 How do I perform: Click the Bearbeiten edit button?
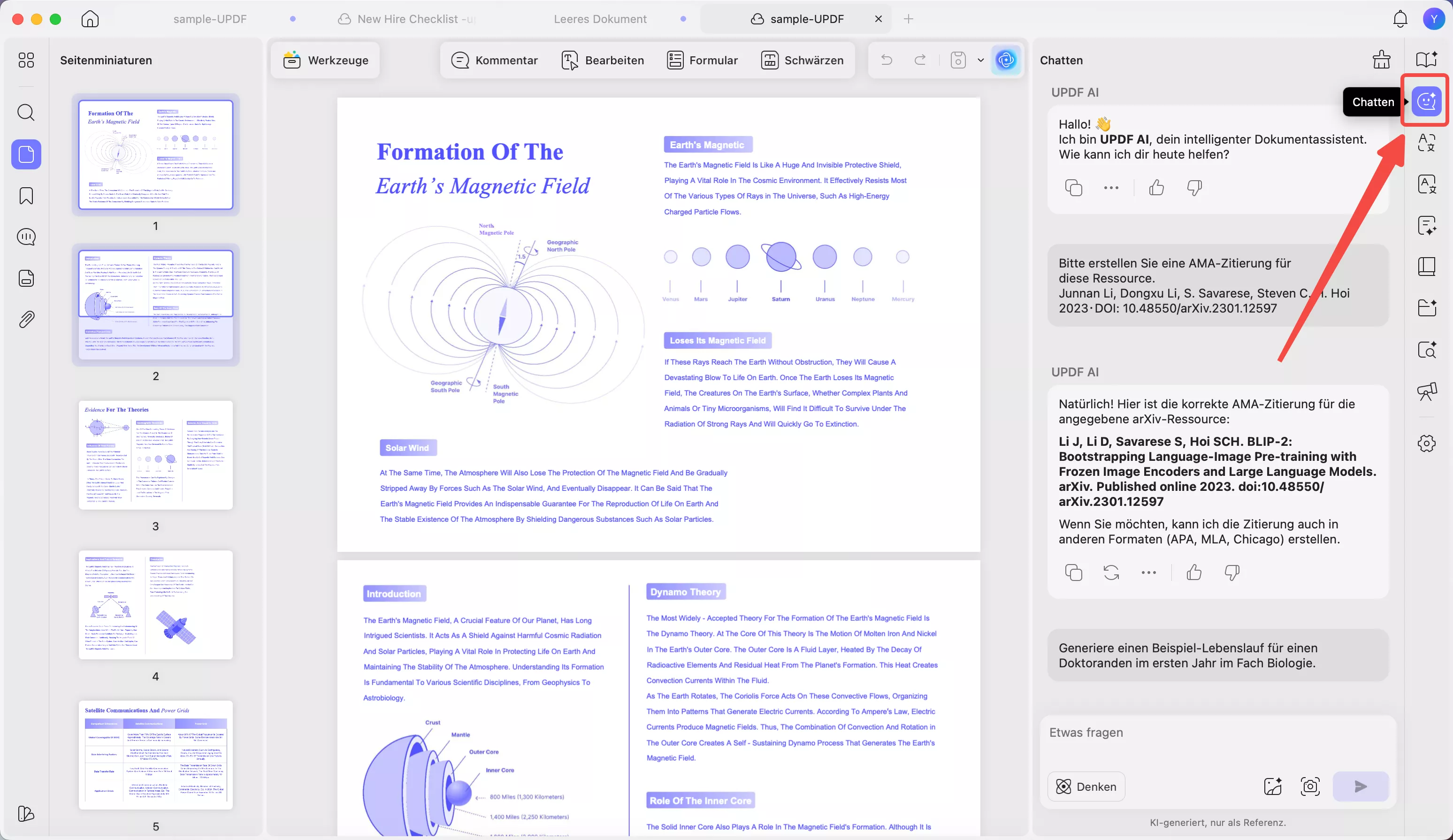pyautogui.click(x=603, y=60)
